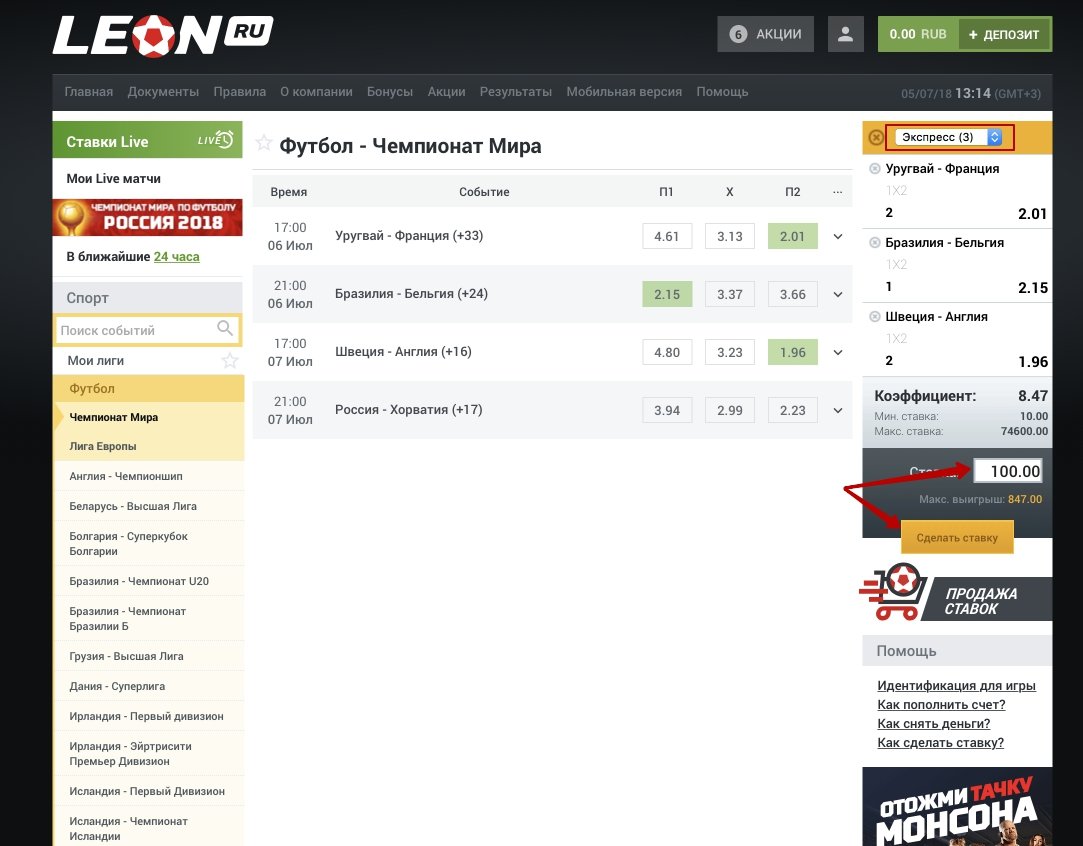Remove Уругвай - Франция from bet slip
Image resolution: width=1083 pixels, height=846 pixels.
[874, 169]
